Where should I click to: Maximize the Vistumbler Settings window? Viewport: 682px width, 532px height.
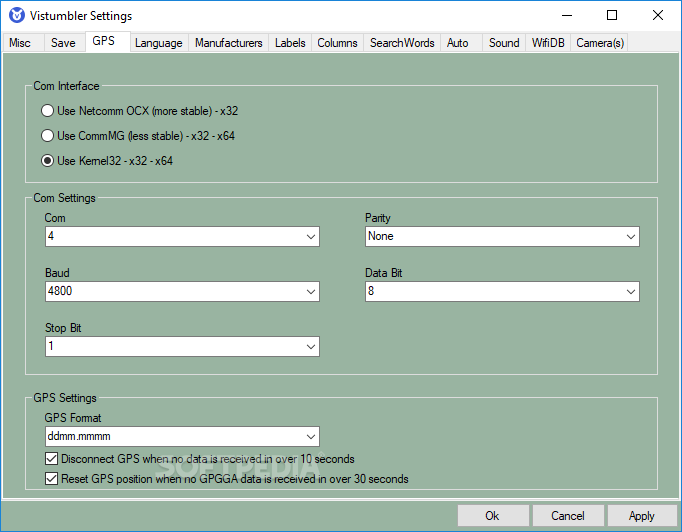pos(612,15)
